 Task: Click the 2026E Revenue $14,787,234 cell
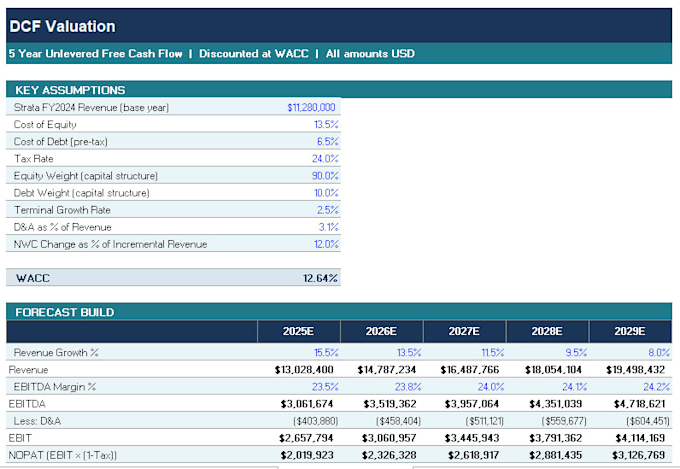(382, 370)
